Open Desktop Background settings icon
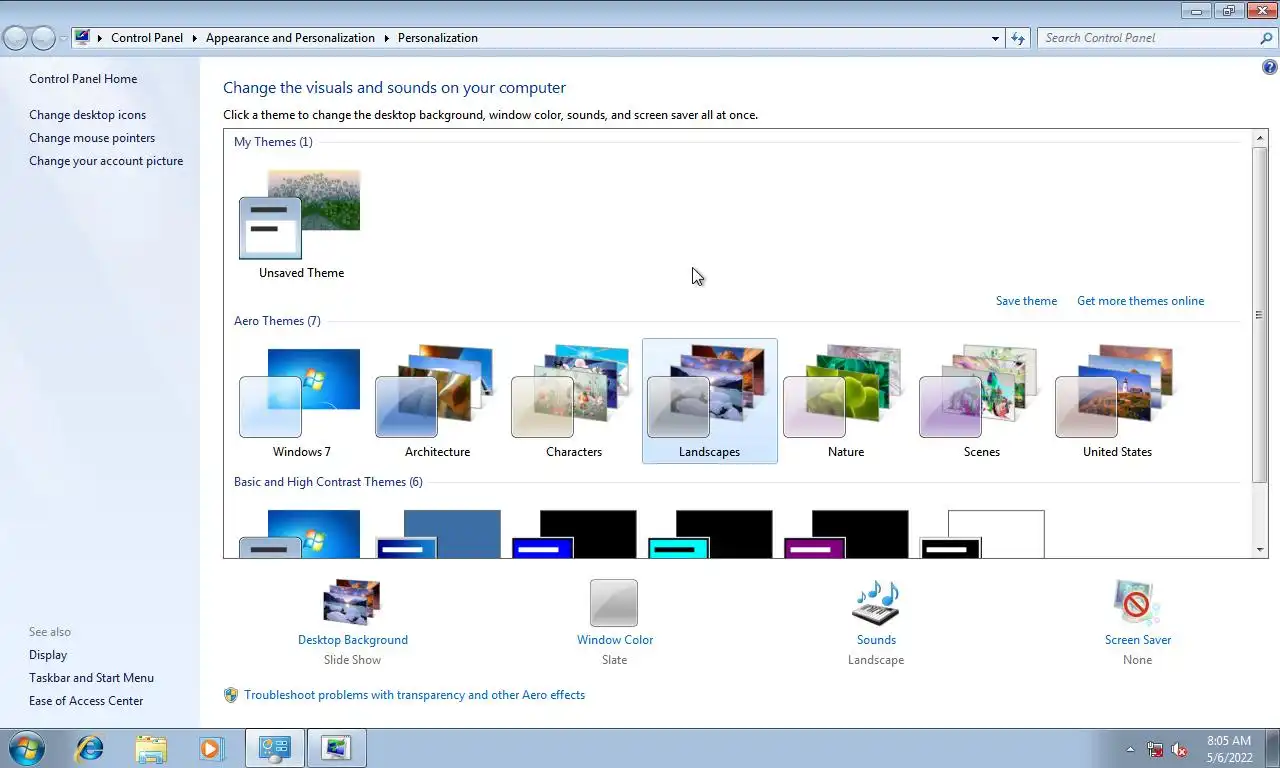The width and height of the screenshot is (1280, 768). point(352,603)
